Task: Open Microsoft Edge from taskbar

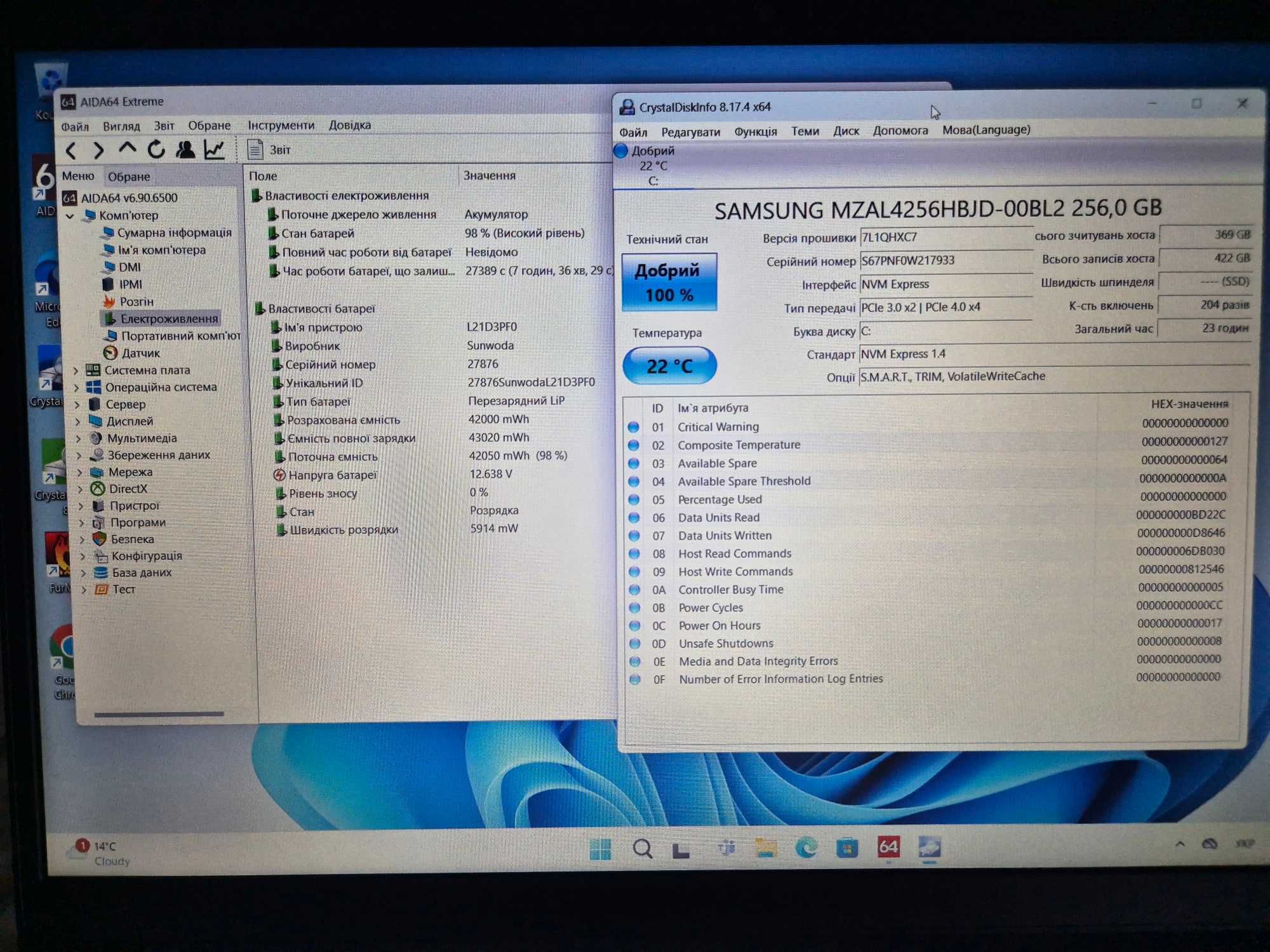Action: [x=806, y=847]
